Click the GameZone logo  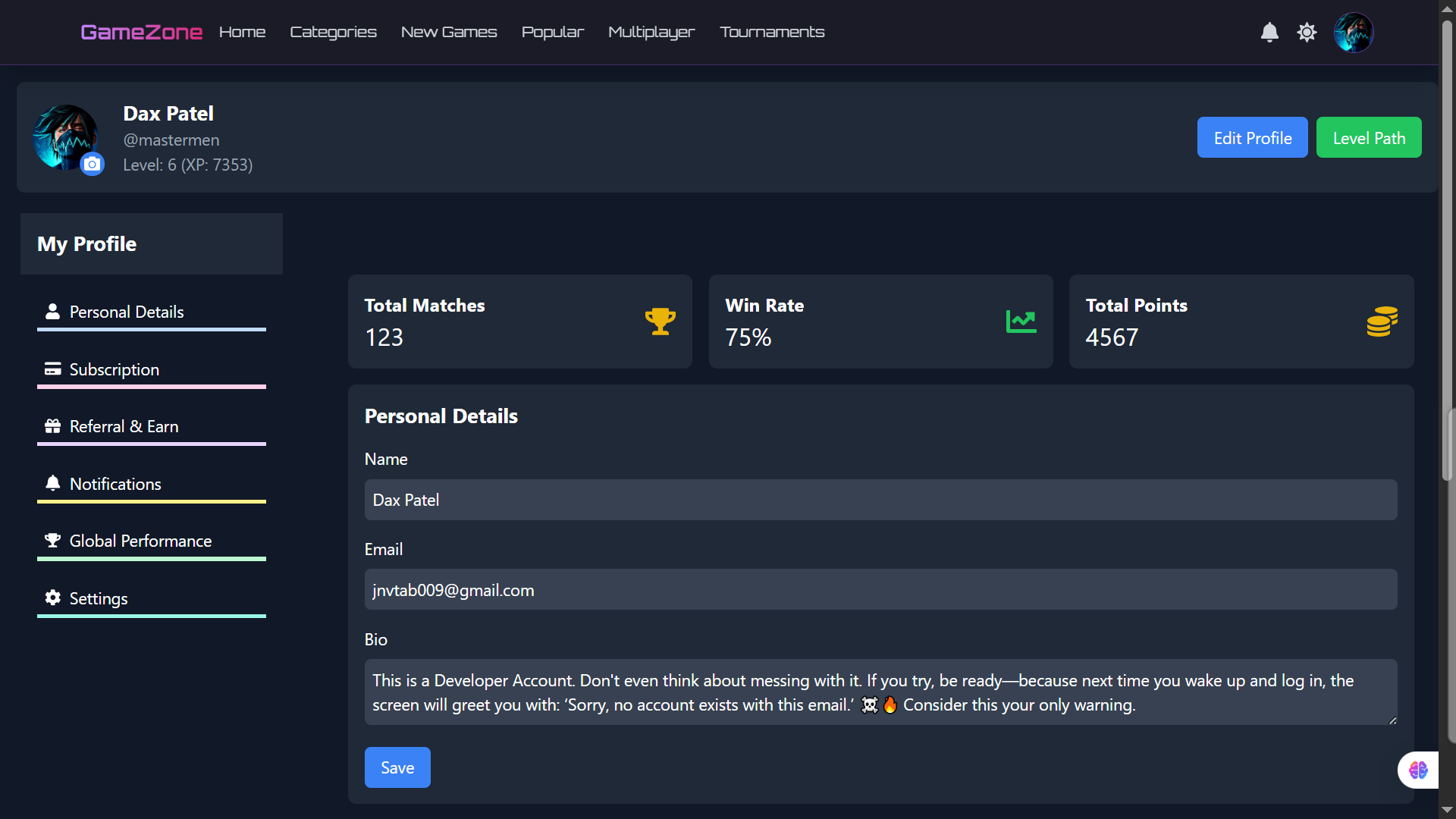(x=141, y=32)
